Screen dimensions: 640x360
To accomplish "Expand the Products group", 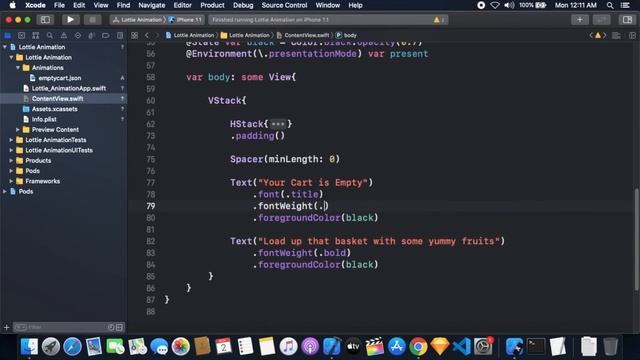I will click(x=11, y=160).
